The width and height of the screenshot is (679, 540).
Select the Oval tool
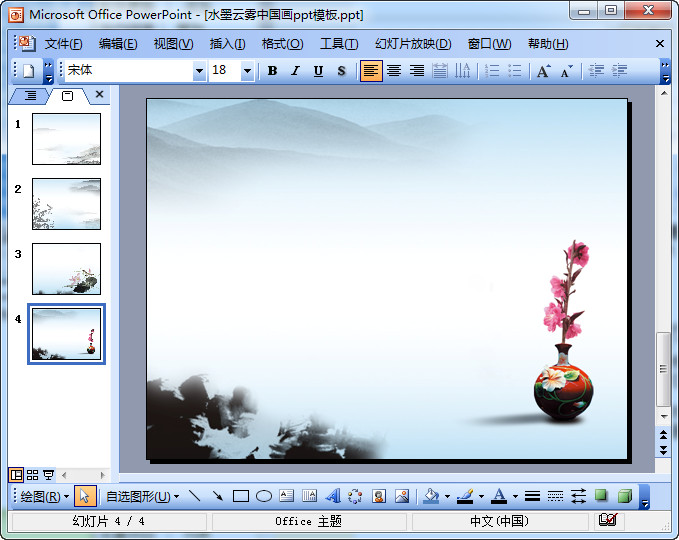pos(264,496)
